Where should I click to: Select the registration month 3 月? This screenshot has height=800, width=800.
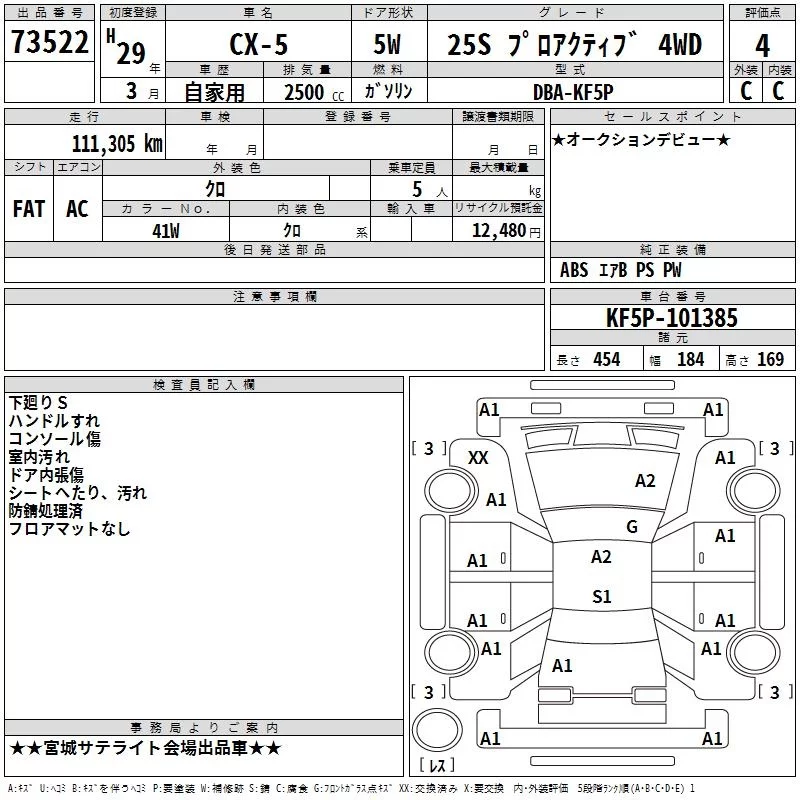tap(143, 91)
